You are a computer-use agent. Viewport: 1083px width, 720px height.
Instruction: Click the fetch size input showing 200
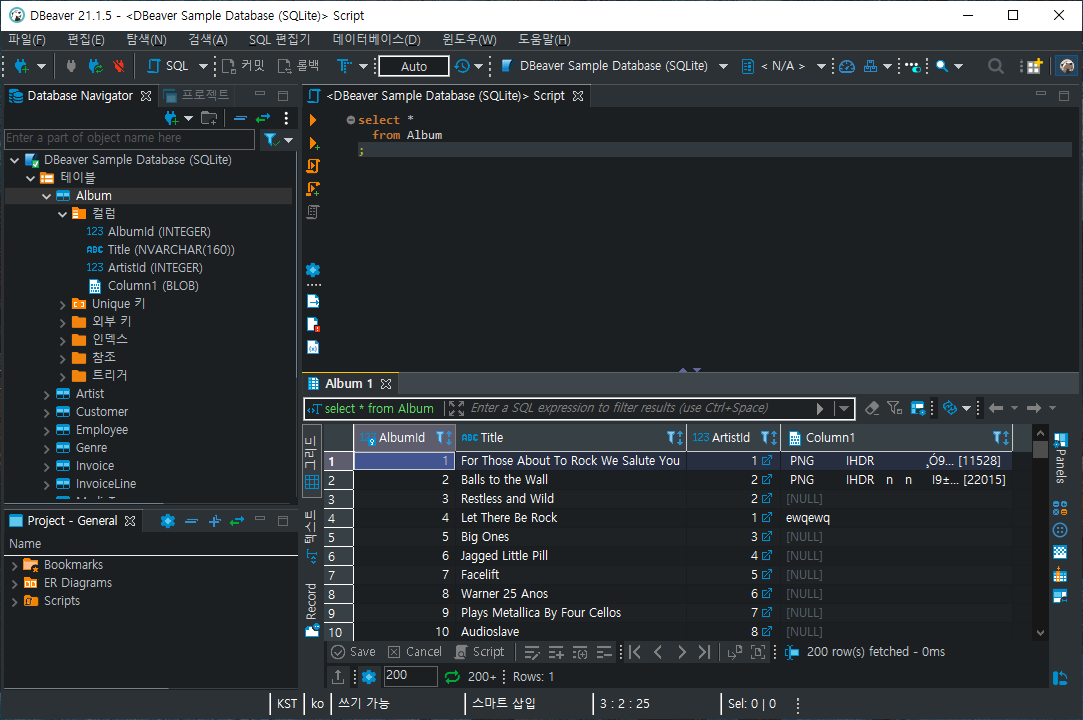[410, 676]
